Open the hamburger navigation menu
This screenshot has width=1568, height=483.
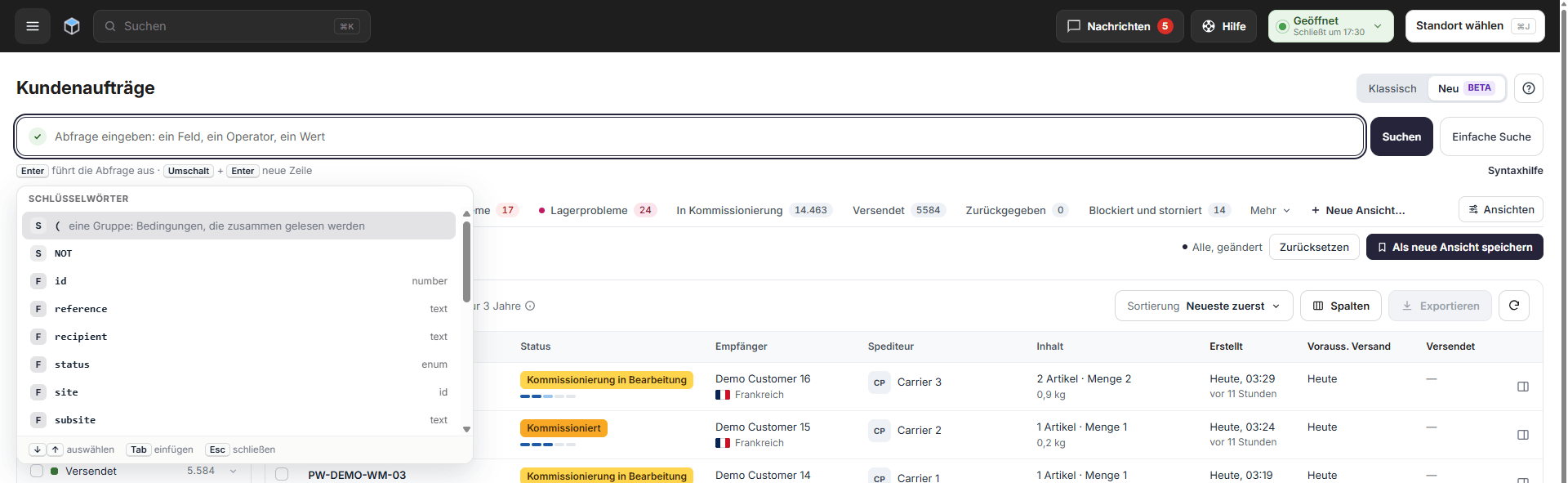33,26
